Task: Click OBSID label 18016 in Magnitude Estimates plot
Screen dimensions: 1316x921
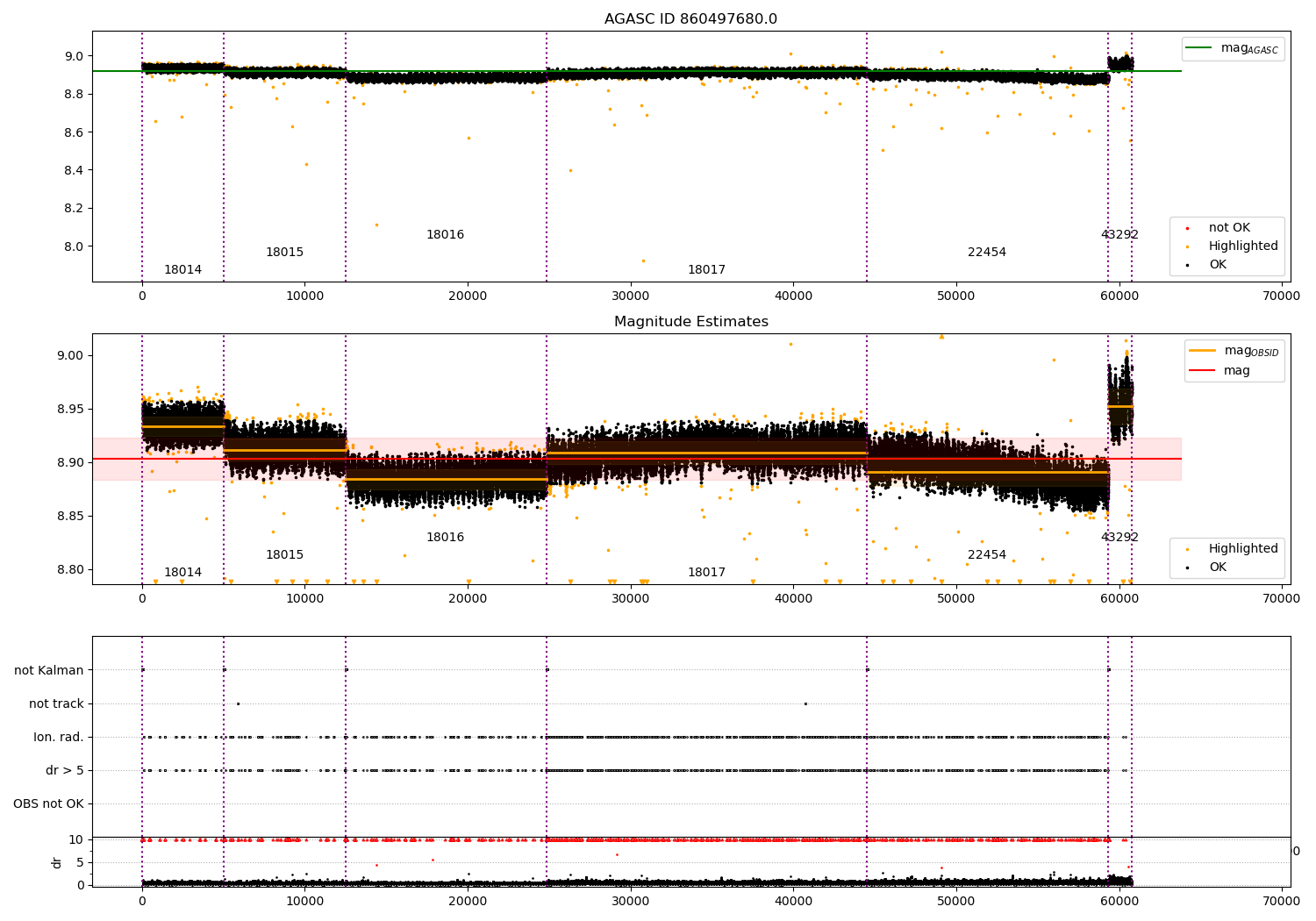Action: 445,538
